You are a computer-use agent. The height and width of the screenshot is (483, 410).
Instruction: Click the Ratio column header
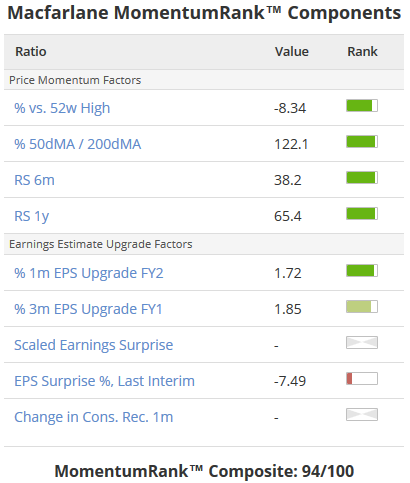click(x=31, y=52)
